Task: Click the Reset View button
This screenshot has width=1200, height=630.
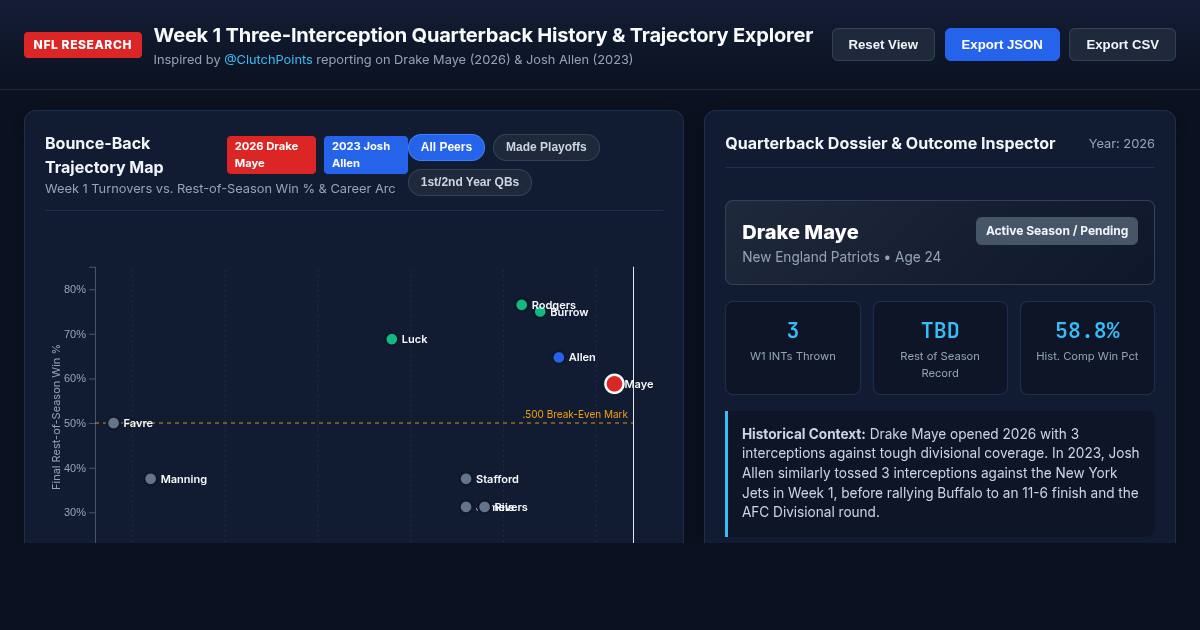Action: (883, 44)
